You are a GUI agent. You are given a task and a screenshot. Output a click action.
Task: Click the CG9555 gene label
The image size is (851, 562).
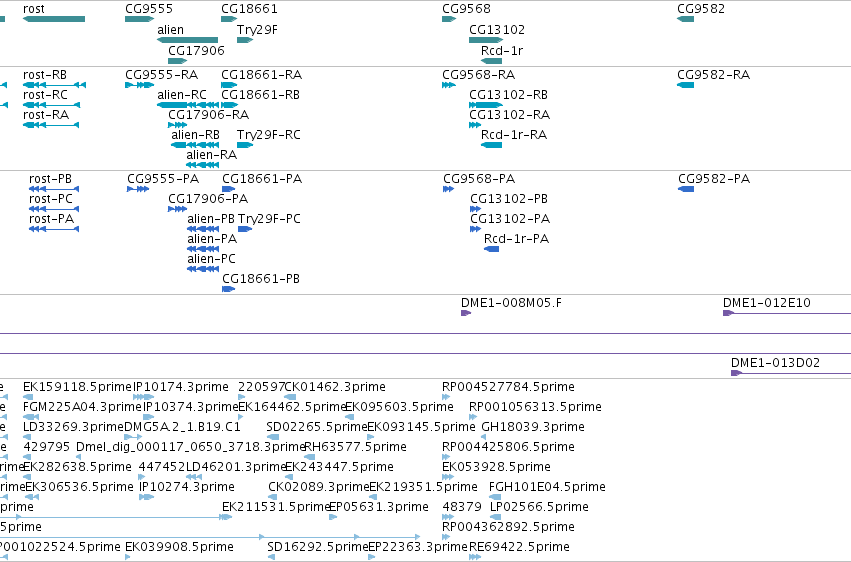tap(149, 9)
